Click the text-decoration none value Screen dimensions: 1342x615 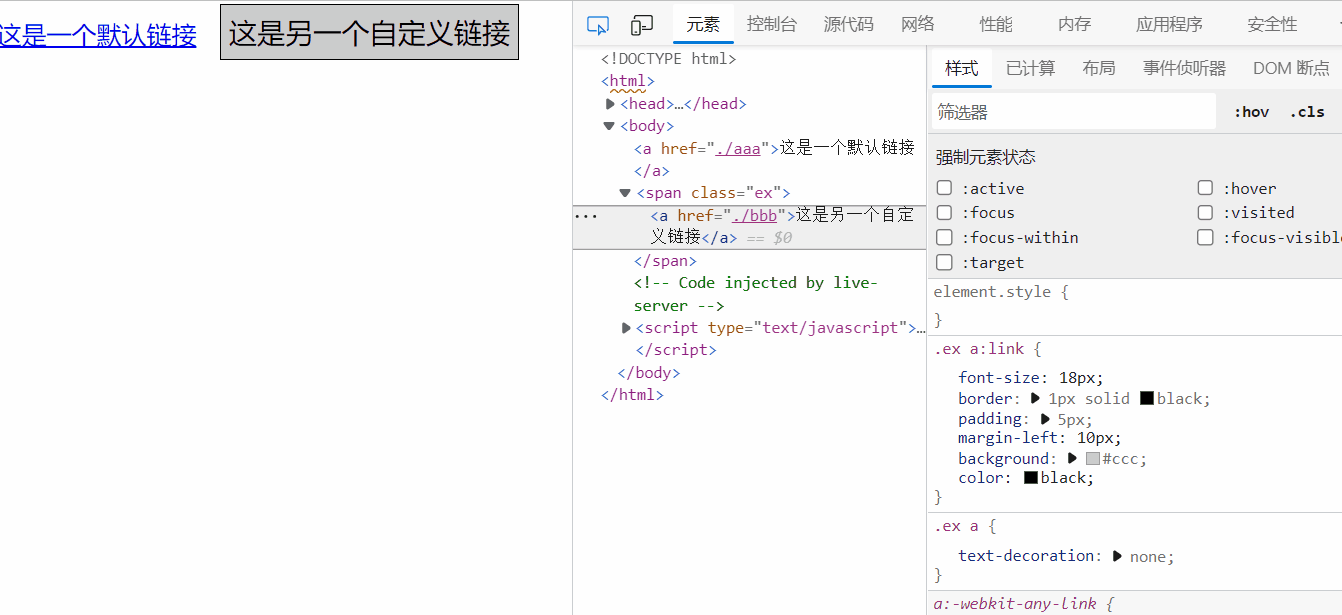(x=1148, y=556)
